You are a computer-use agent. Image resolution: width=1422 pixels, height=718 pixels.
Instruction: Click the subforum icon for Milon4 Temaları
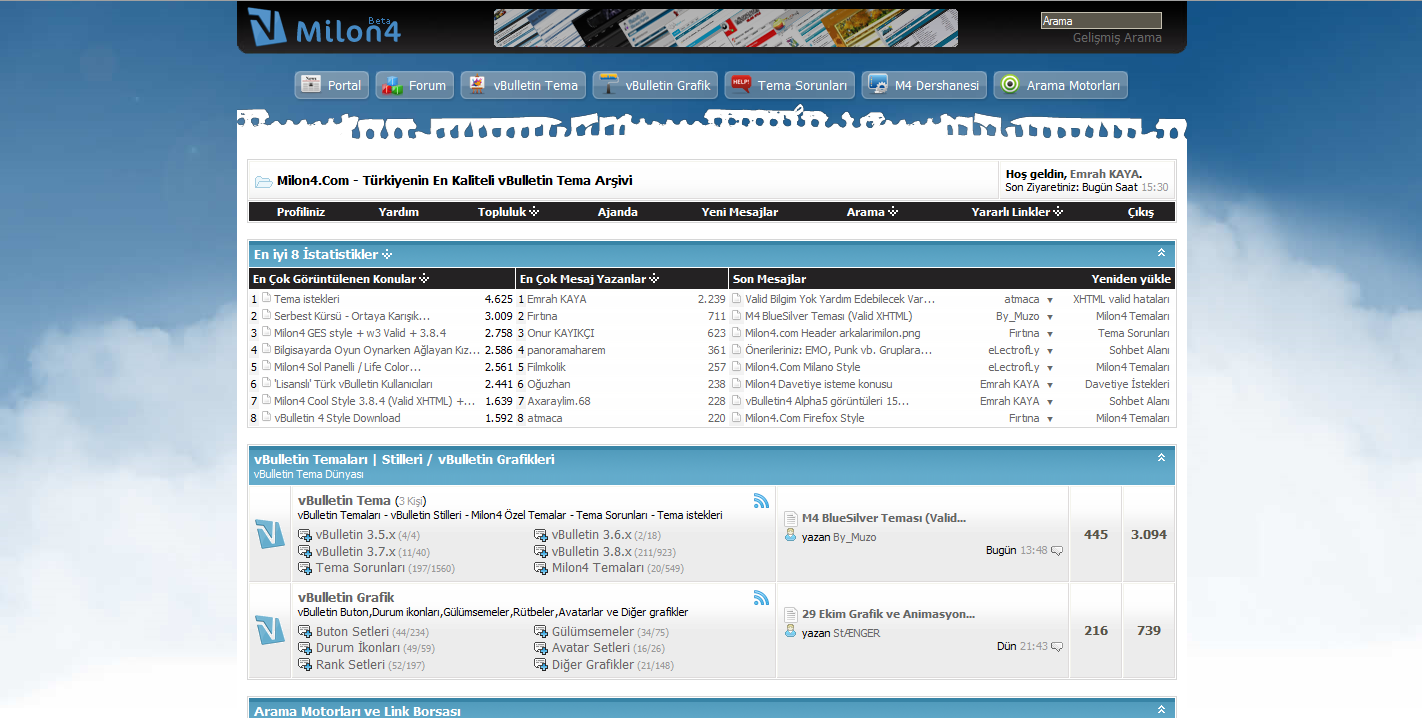(541, 568)
